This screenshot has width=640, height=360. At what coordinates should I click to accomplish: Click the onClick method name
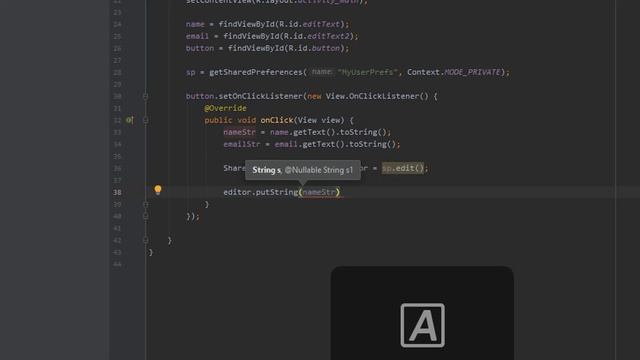click(277, 120)
